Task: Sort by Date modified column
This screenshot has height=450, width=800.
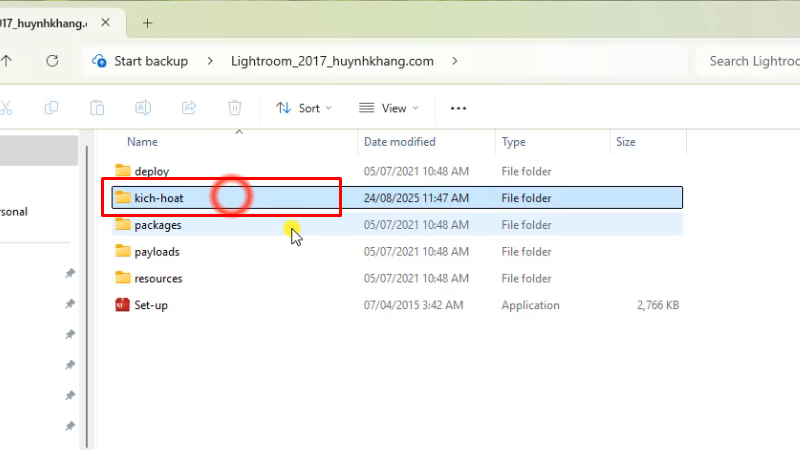Action: point(399,142)
